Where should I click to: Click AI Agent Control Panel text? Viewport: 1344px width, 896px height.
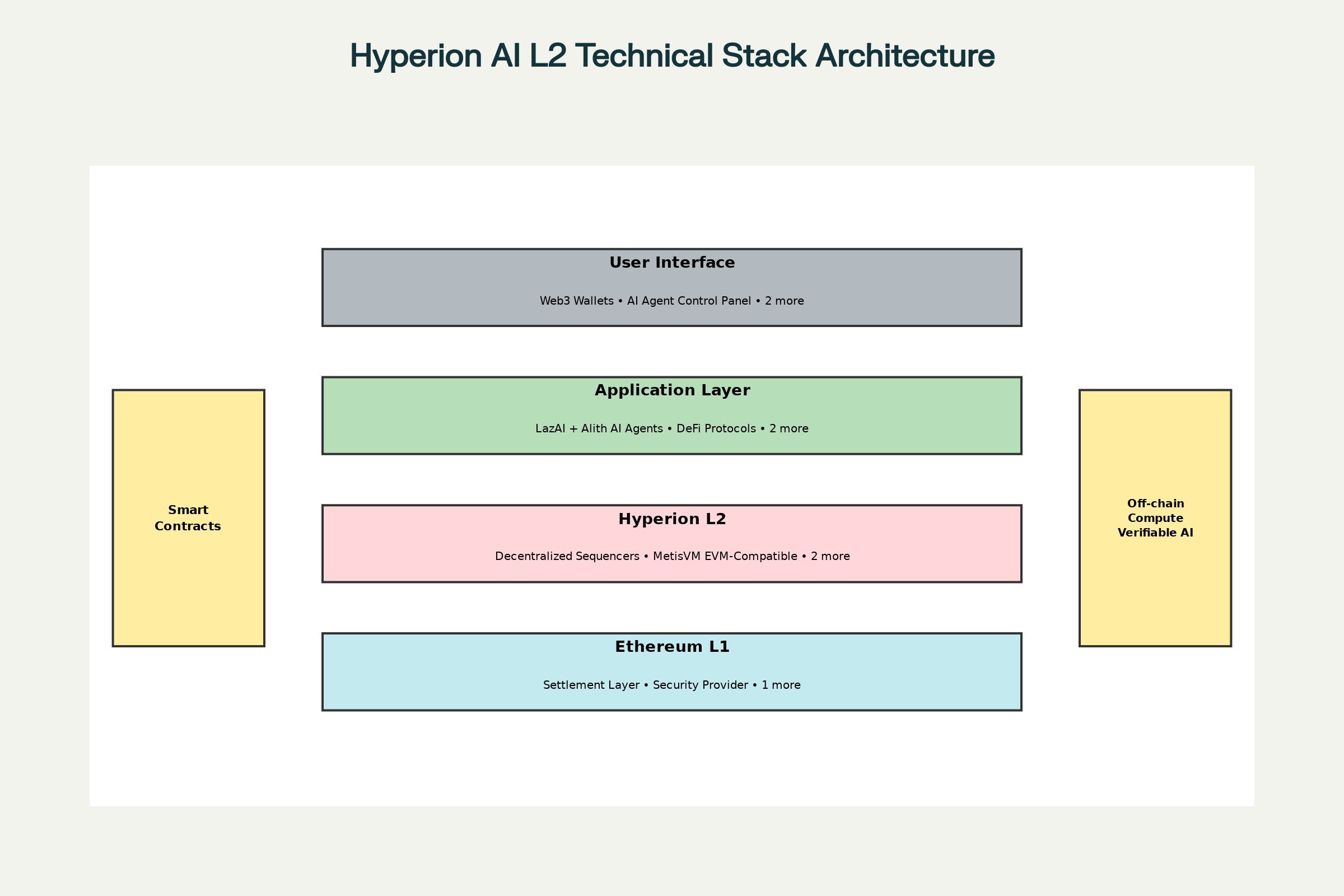coord(689,301)
